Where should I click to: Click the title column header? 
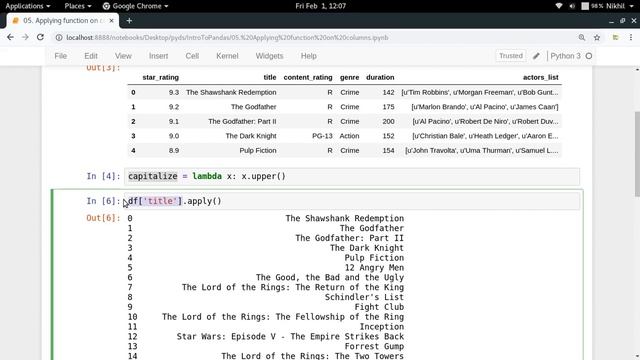(269, 77)
